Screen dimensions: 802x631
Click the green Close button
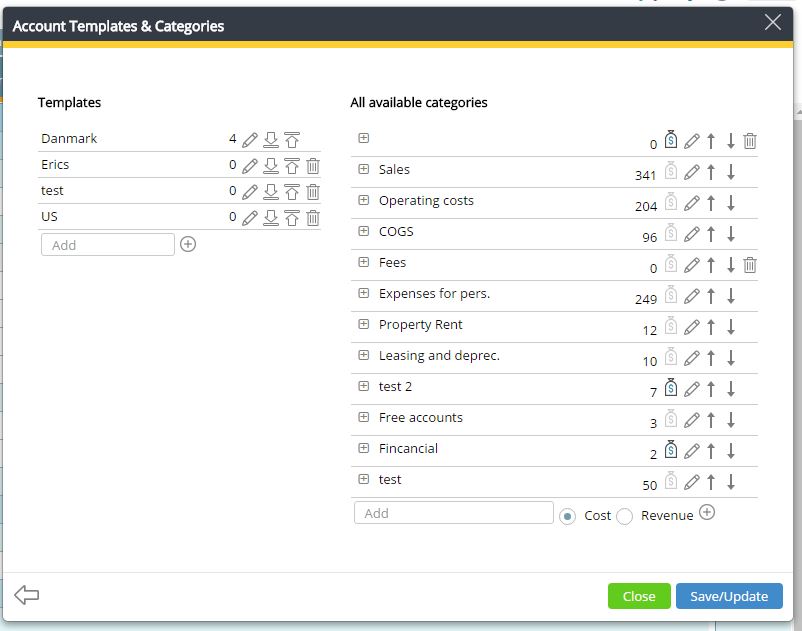tap(639, 596)
